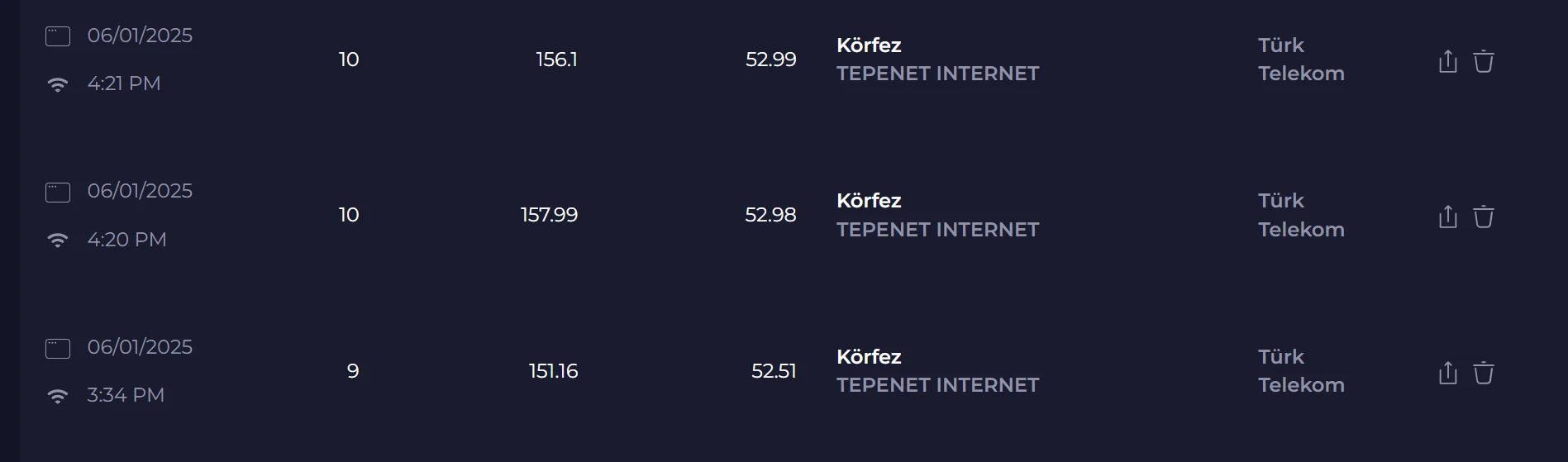Open the Körfez server link in the 4:20 PM row

tap(869, 201)
